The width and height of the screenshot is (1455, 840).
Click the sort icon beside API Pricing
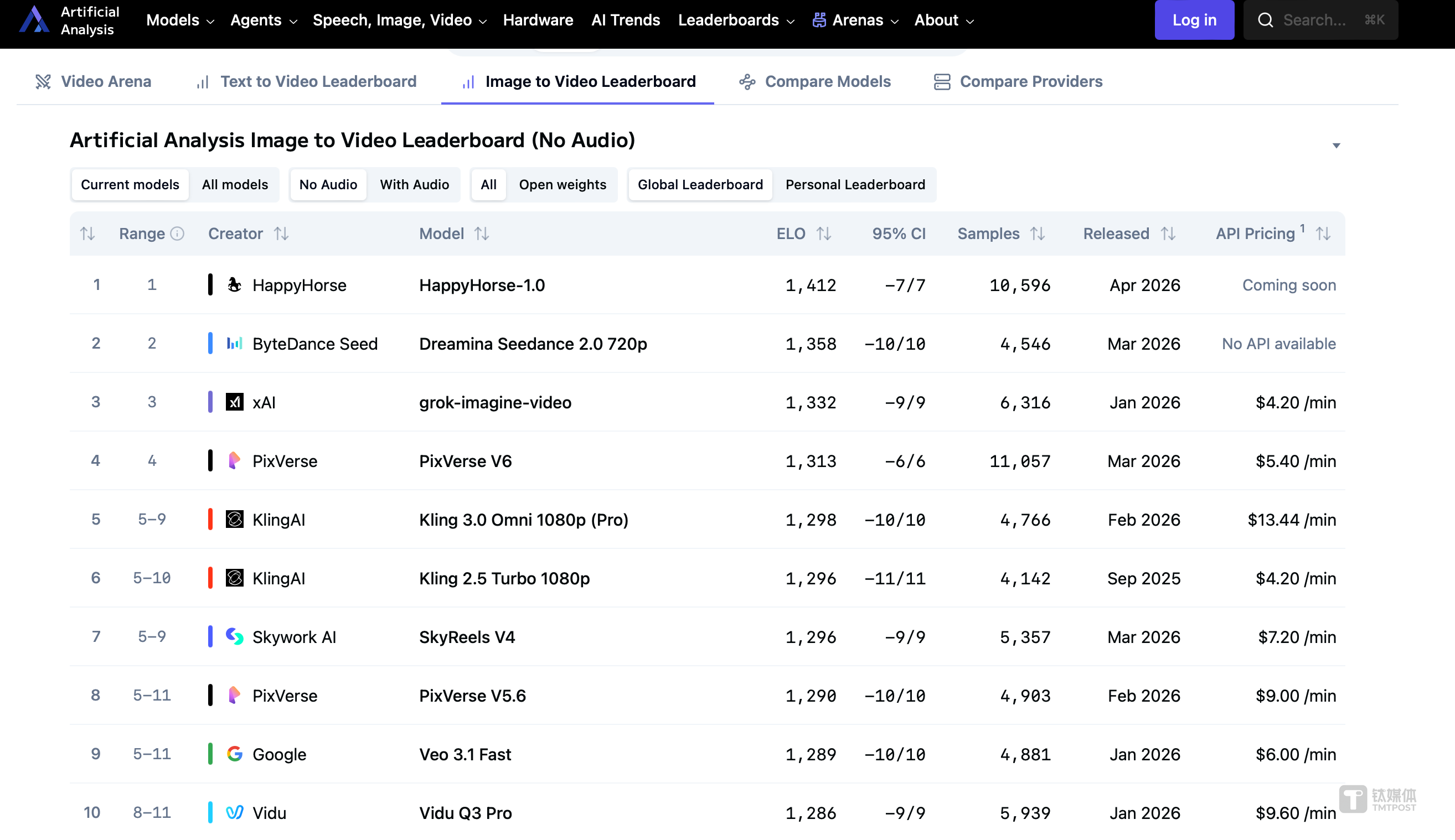(1323, 234)
